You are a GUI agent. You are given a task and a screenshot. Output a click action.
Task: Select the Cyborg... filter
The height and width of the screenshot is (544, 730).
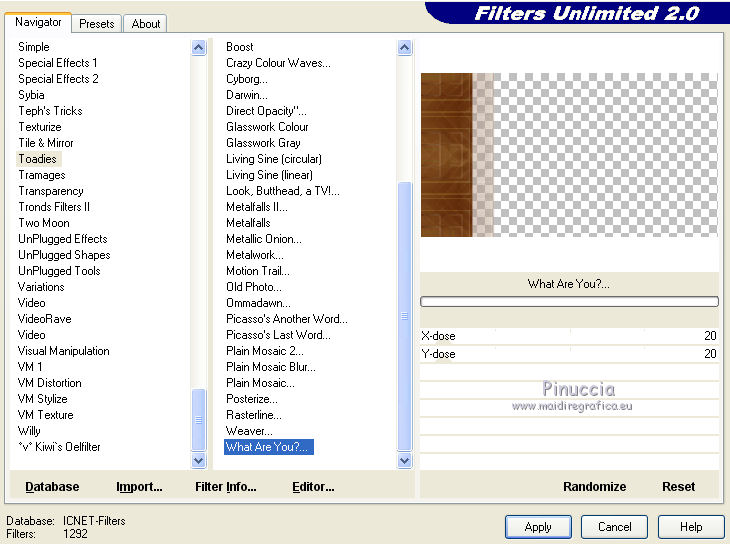[x=247, y=79]
